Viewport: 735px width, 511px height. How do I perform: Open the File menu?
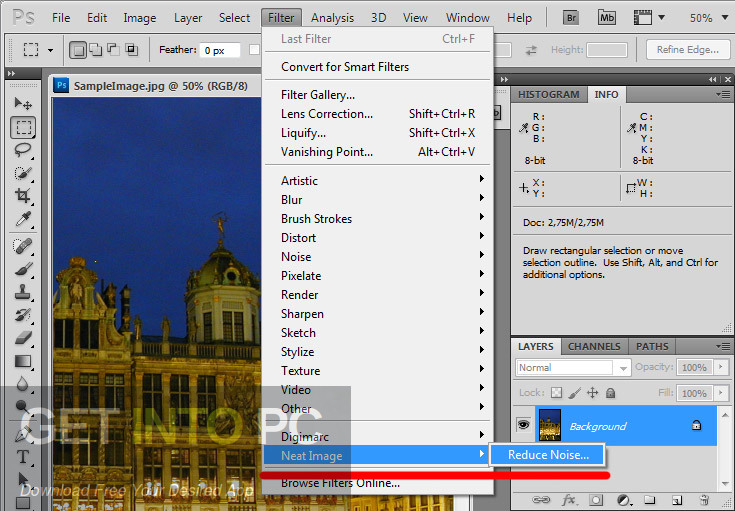(x=61, y=18)
